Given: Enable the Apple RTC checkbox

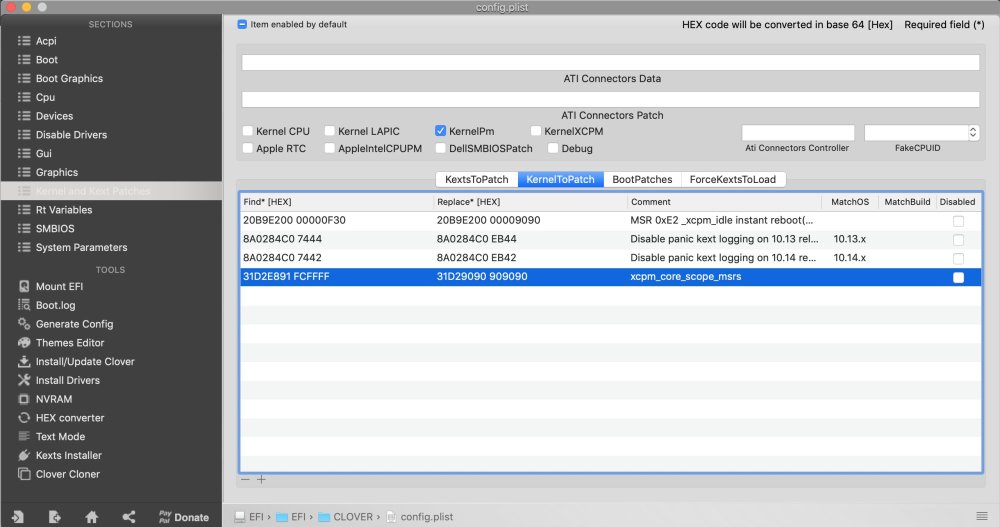Looking at the screenshot, I should [247, 149].
